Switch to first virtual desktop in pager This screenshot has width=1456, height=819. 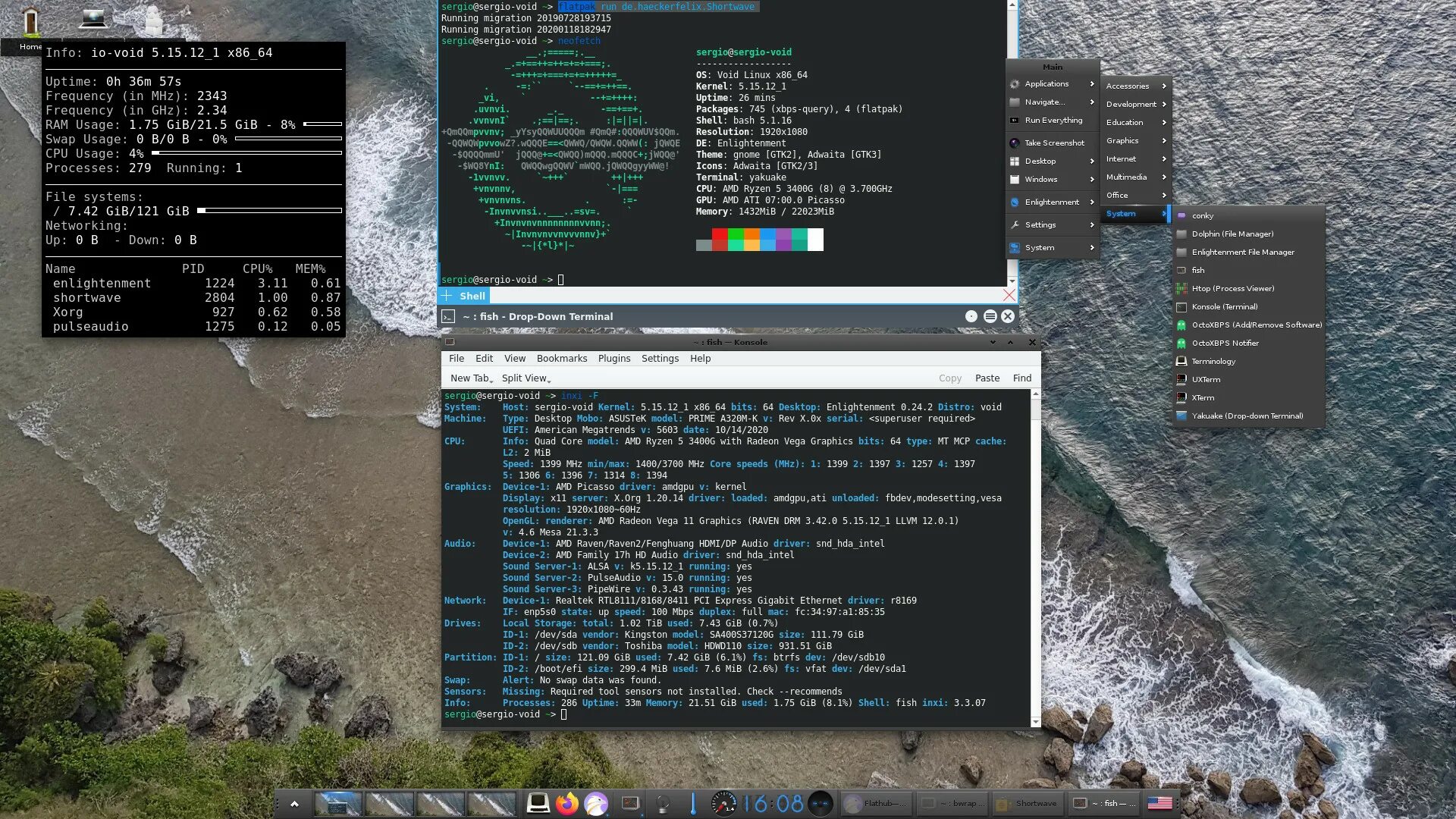point(338,803)
